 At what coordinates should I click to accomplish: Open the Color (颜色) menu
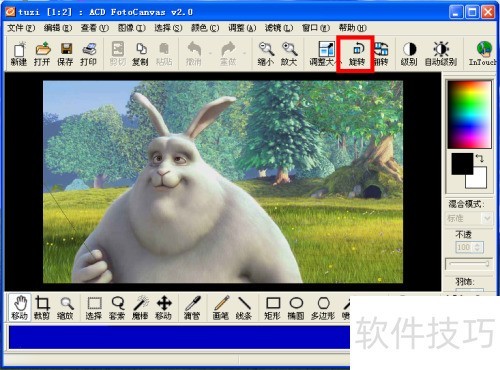205,28
